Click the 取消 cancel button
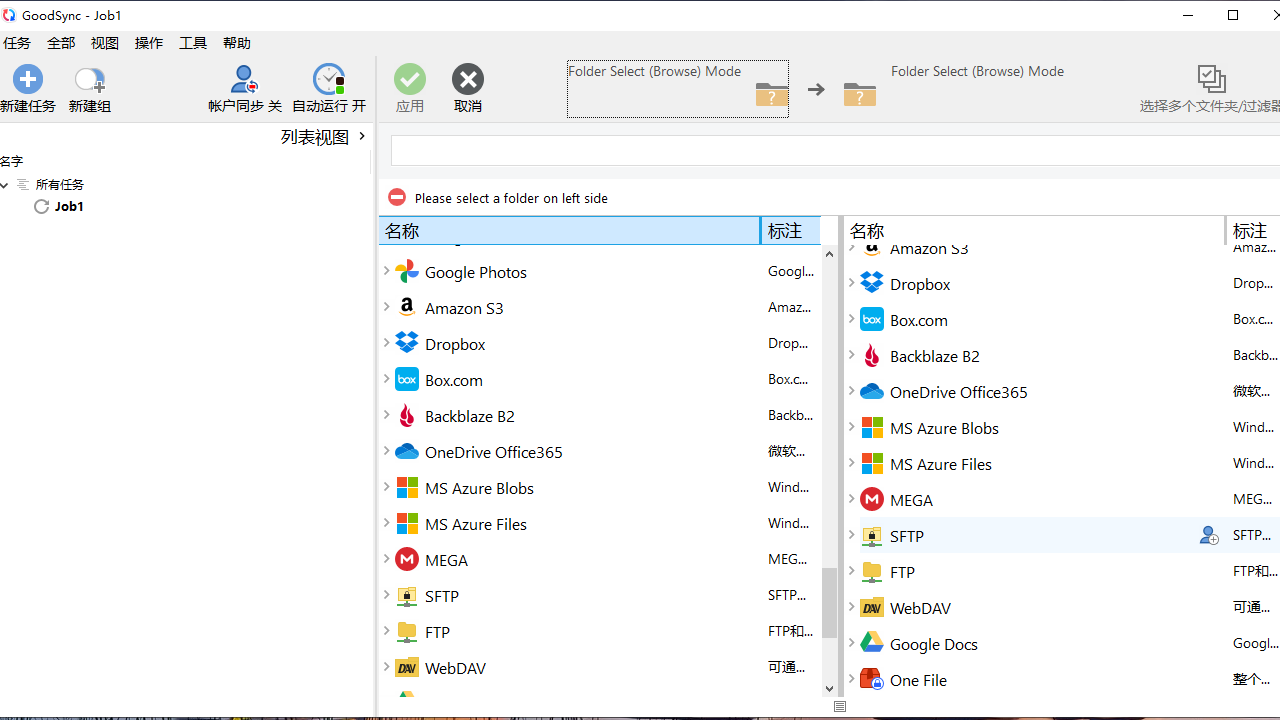The height and width of the screenshot is (720, 1280). [x=467, y=79]
